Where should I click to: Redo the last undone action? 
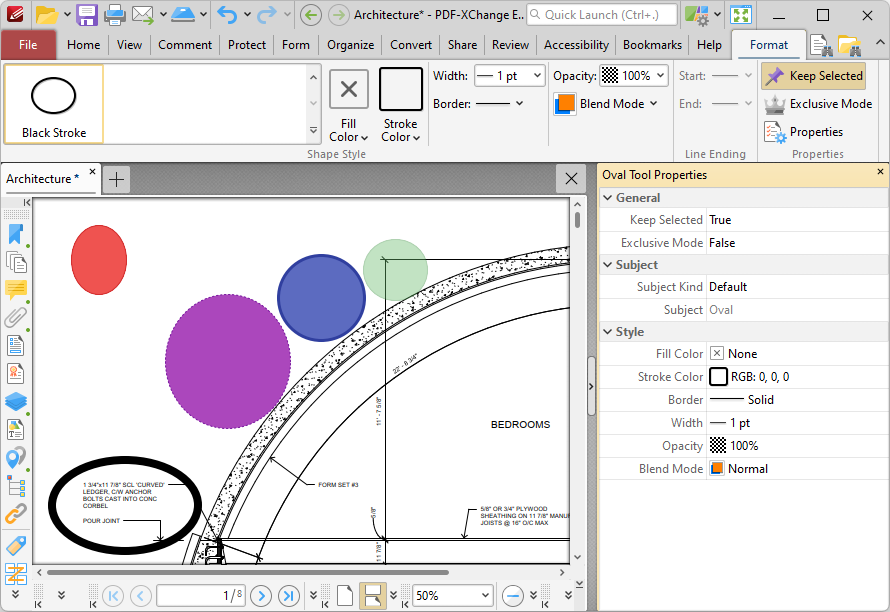coord(267,15)
